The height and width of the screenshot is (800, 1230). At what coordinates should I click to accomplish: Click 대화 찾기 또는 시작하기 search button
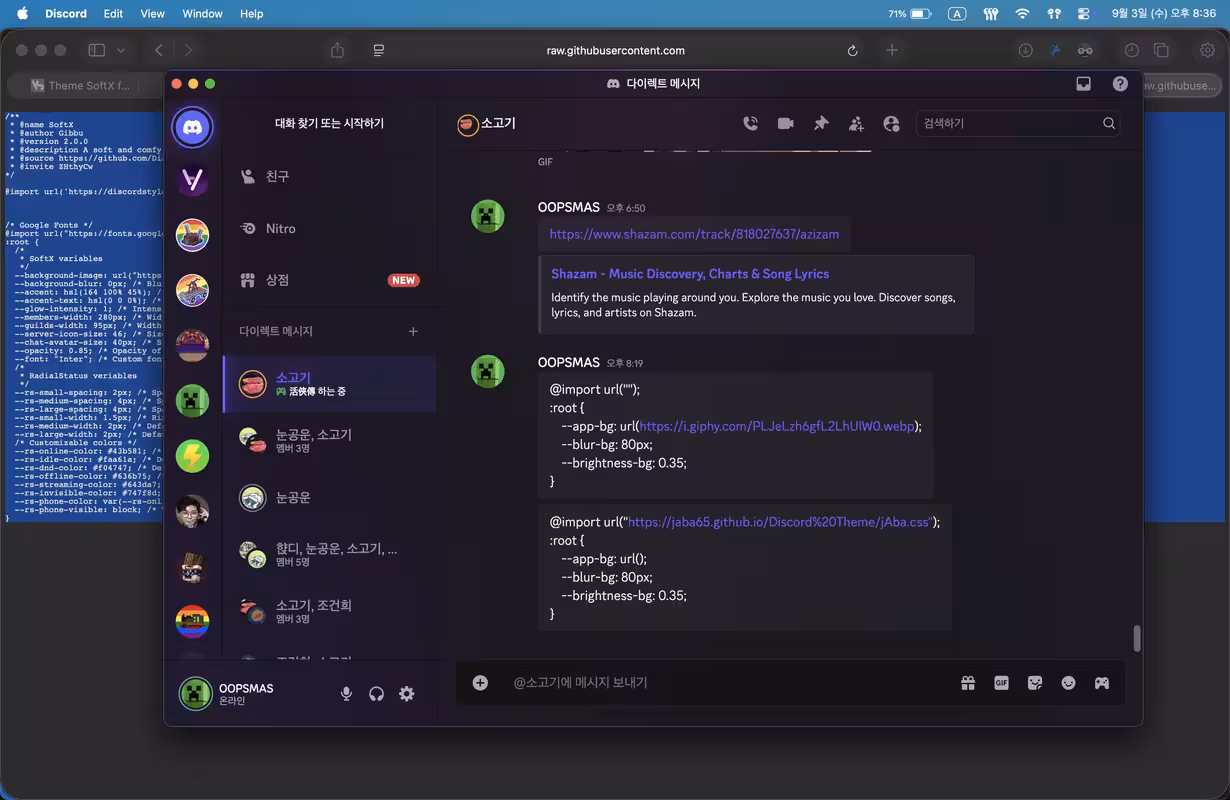tap(330, 123)
